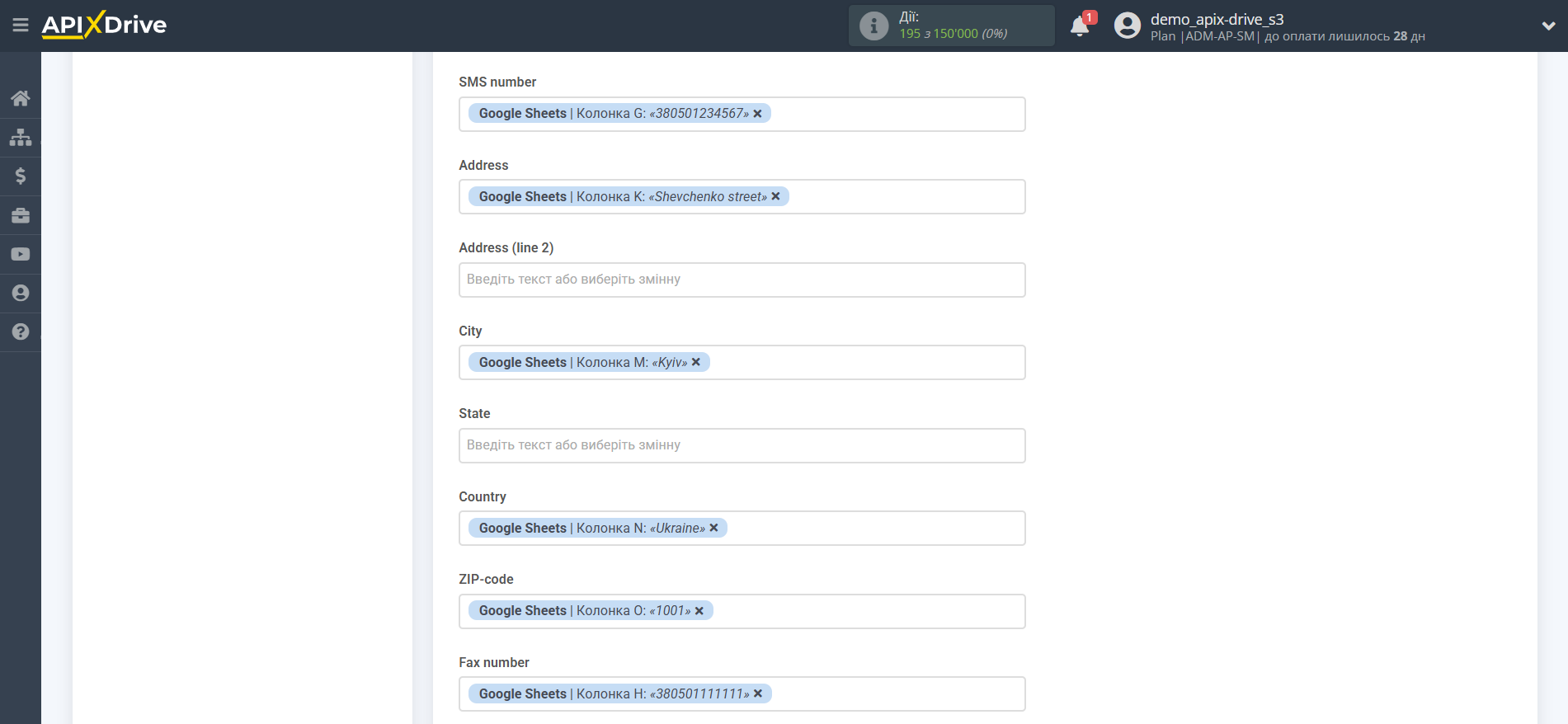Open the user profile icon in sidebar

21,293
